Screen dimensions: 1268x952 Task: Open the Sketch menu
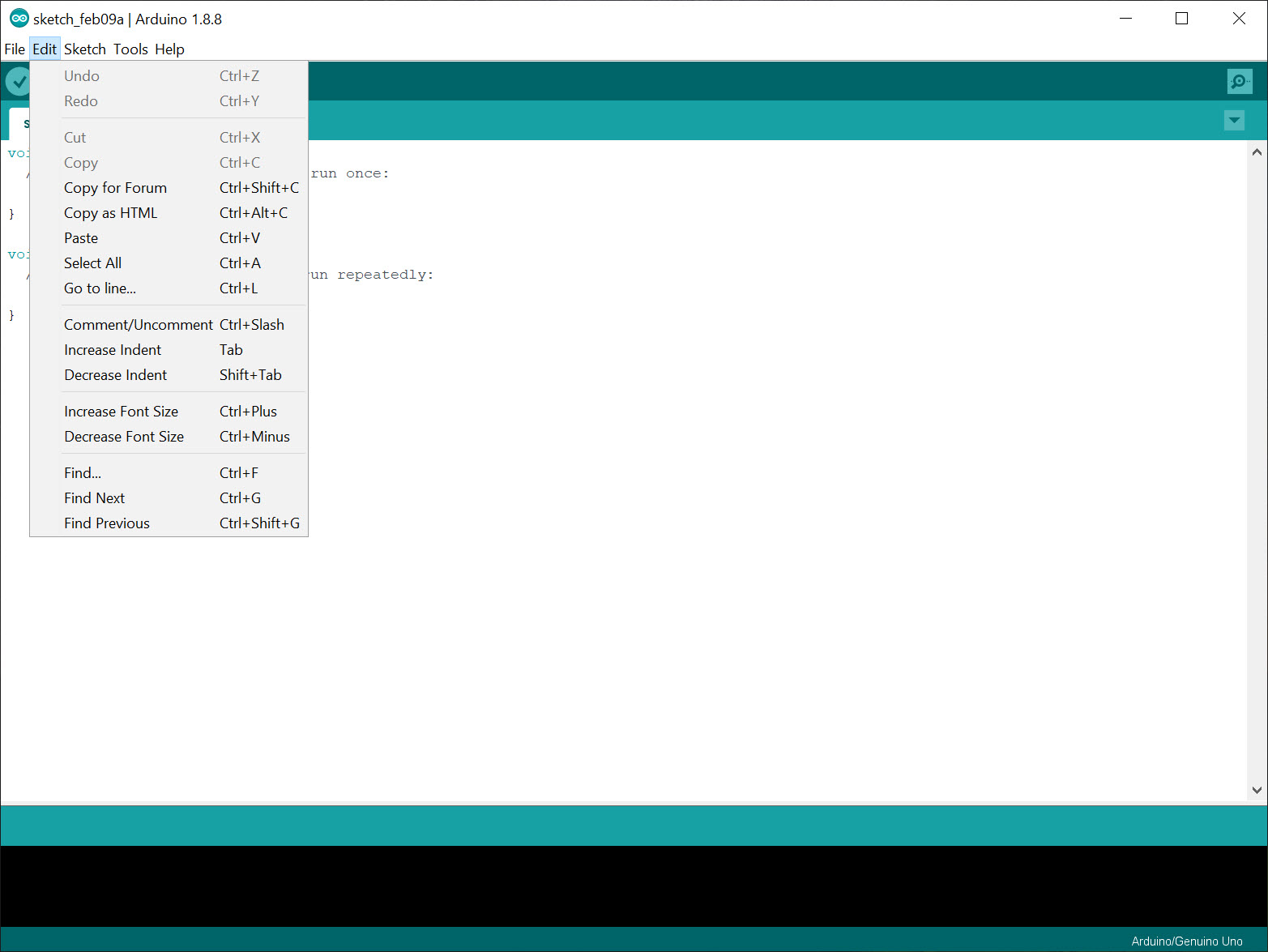tap(84, 49)
